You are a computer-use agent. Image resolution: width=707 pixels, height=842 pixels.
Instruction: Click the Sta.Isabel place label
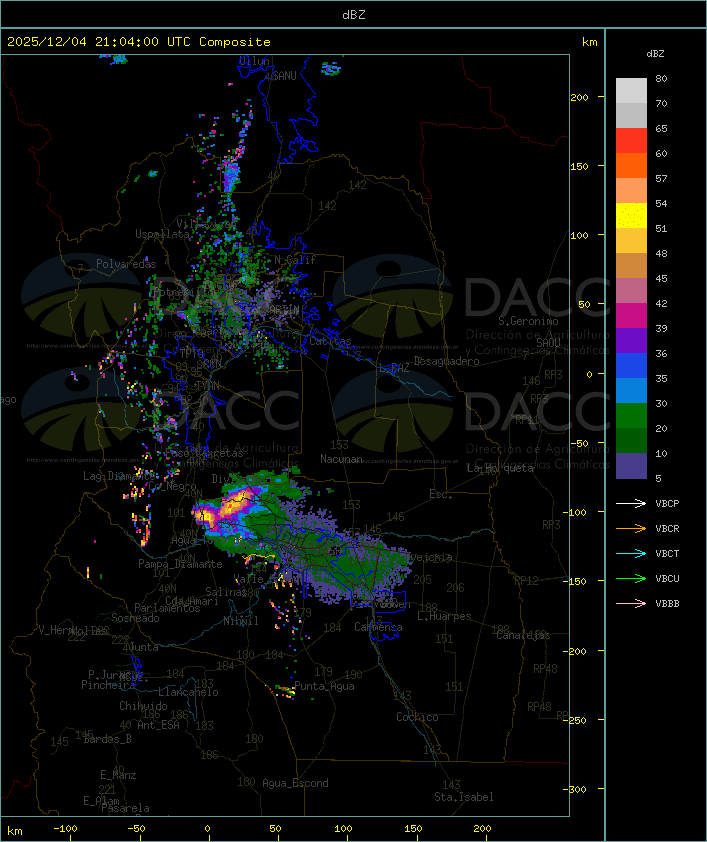464,797
